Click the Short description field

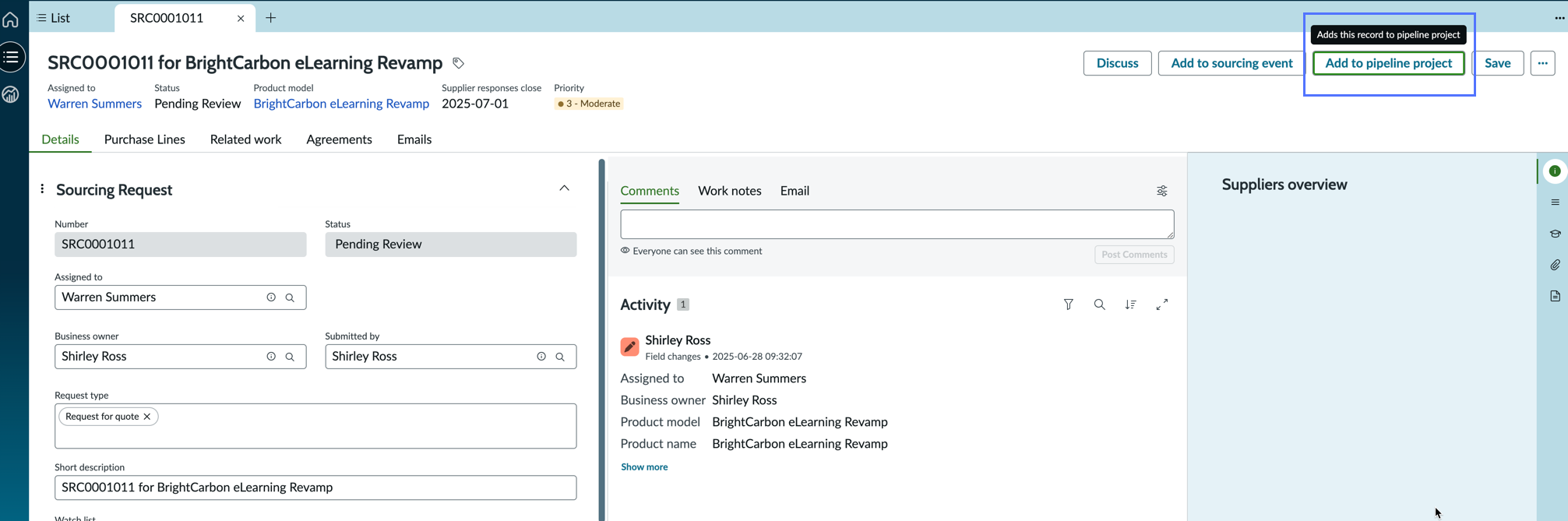[315, 488]
